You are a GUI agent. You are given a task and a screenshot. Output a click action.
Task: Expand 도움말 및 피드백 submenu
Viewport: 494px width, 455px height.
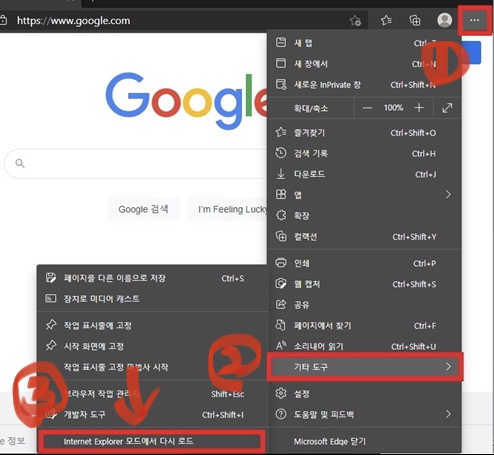[364, 414]
